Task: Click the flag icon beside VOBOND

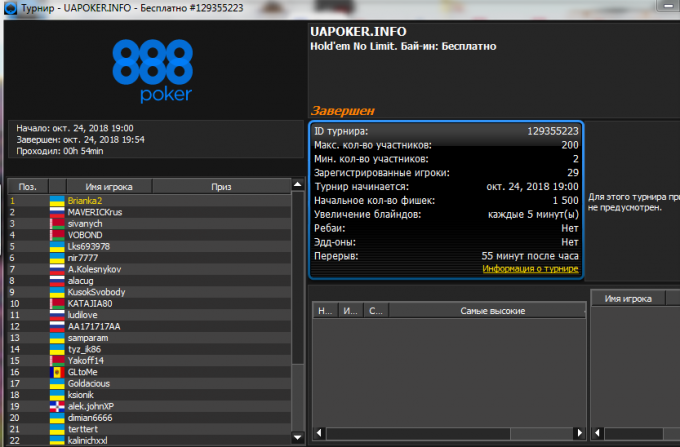Action: 57,235
